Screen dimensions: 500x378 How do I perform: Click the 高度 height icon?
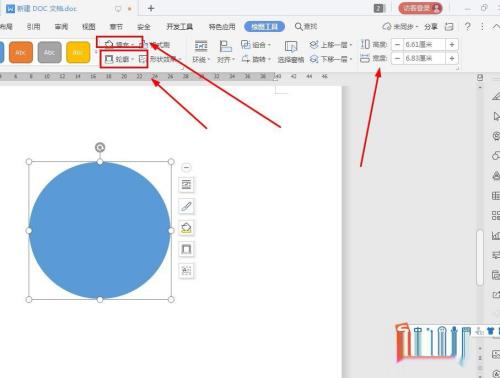[365, 44]
